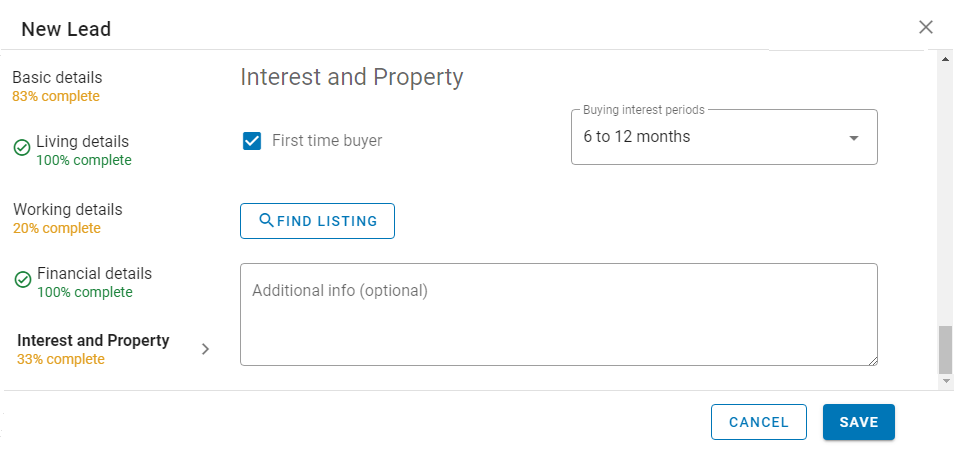Click the magnifier icon in Find Listing

click(x=266, y=220)
